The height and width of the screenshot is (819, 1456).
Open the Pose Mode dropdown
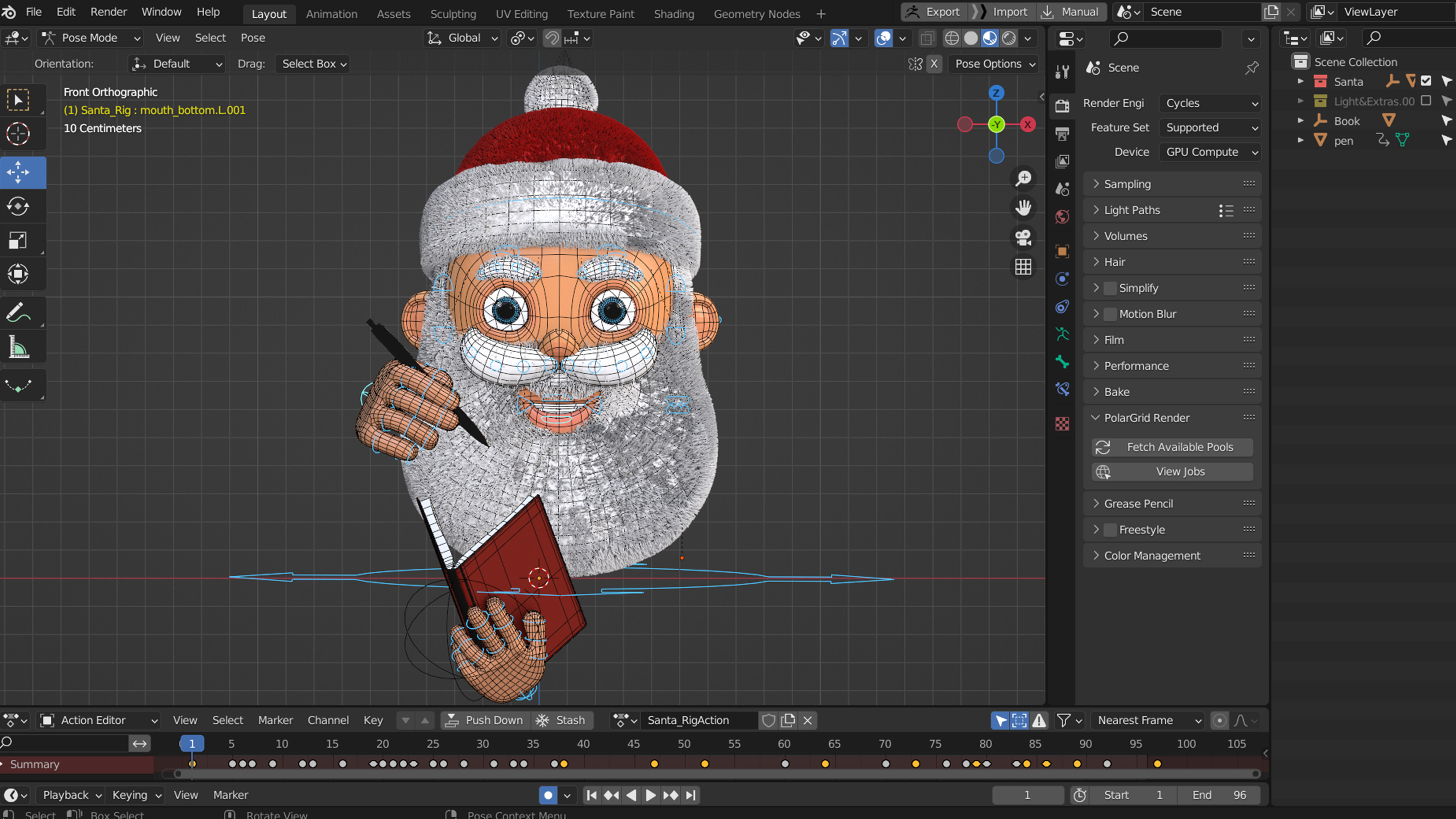90,38
